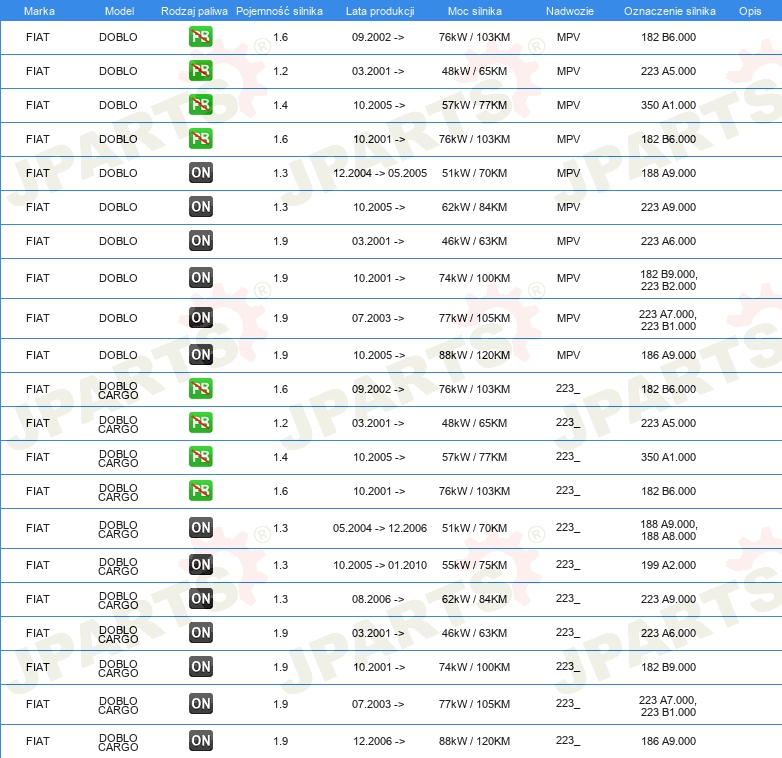Click 350 A1.000 in the DOBLO CARGO row
The height and width of the screenshot is (758, 782).
coord(668,457)
